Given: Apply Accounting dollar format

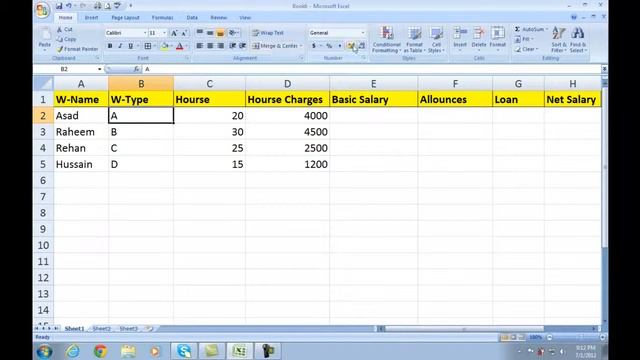Looking at the screenshot, I should point(314,46).
